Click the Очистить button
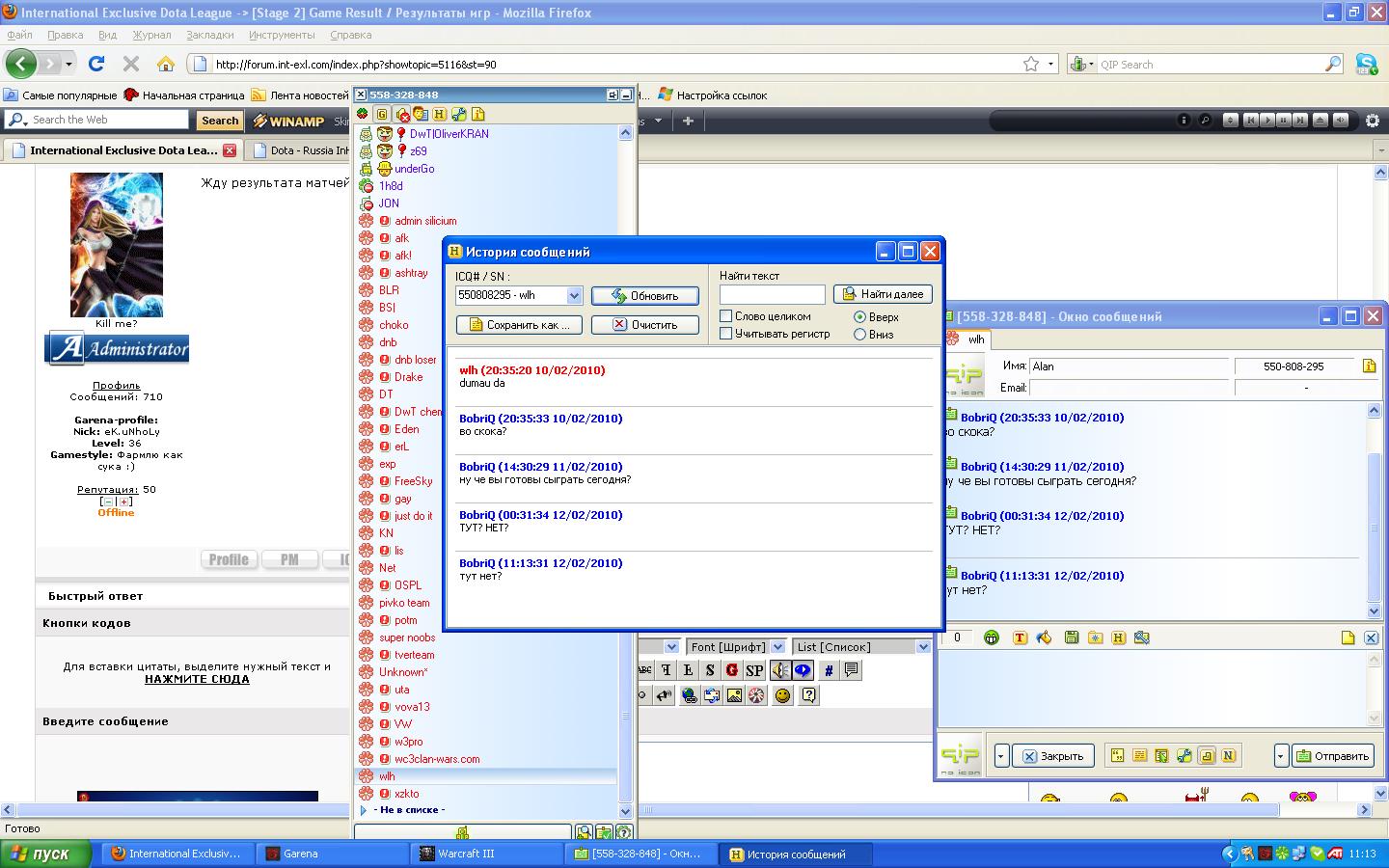Image resolution: width=1389 pixels, height=868 pixels. (x=644, y=324)
